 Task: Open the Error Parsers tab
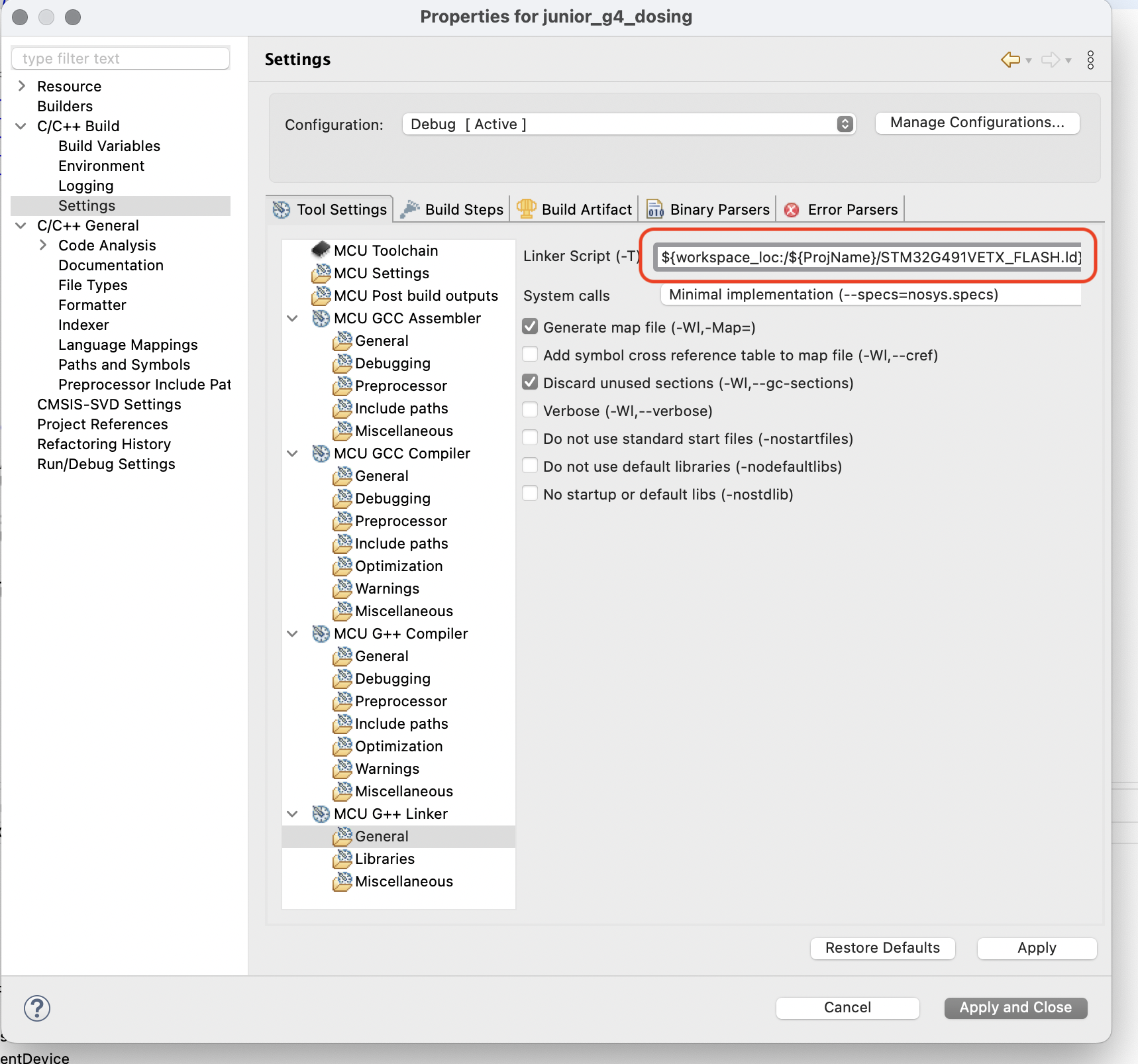pos(841,209)
